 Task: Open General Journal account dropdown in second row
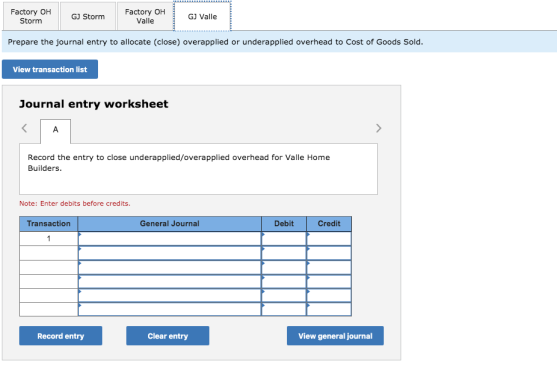pos(170,253)
